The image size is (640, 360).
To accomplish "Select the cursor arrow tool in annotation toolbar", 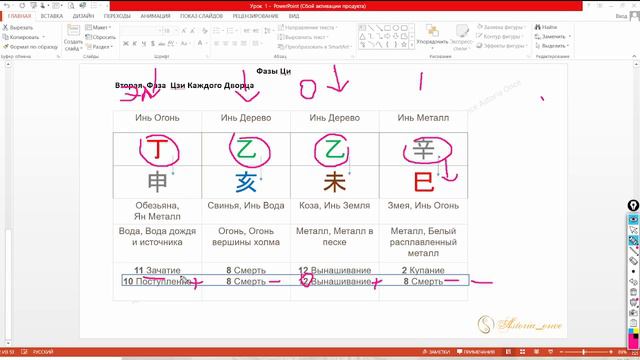I will [x=633, y=230].
